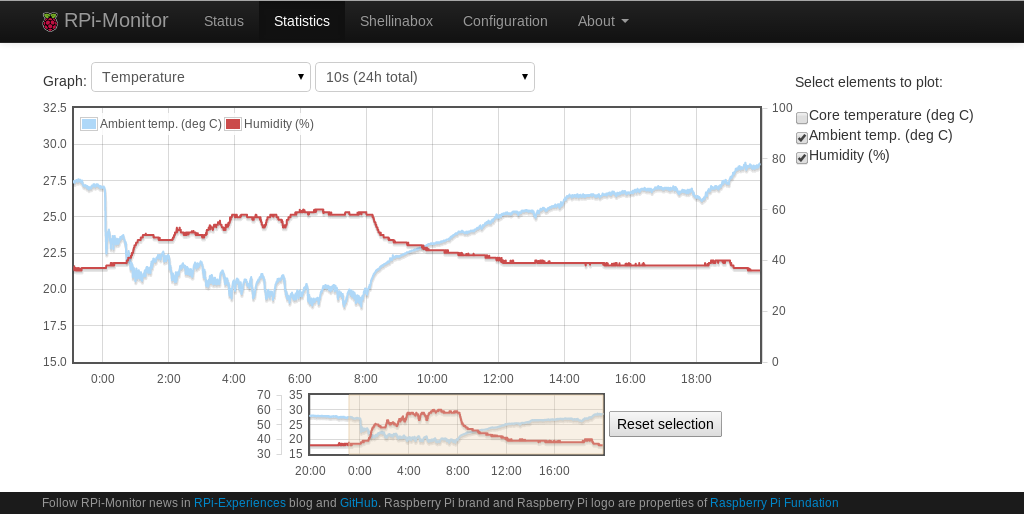Click the About menu caret arrow
The height and width of the screenshot is (514, 1024).
[625, 22]
